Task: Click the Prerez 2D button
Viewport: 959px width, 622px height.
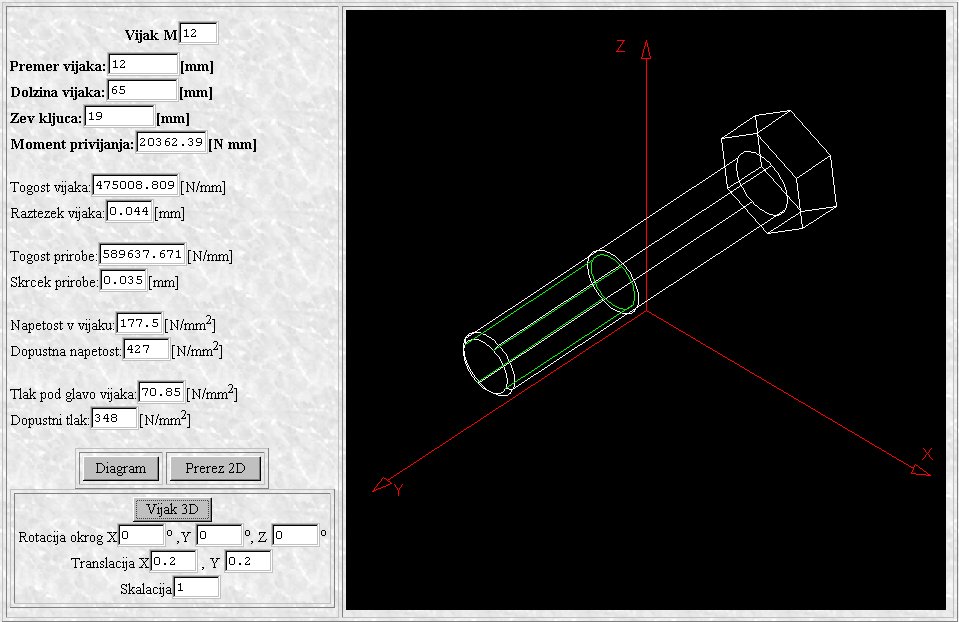Action: pyautogui.click(x=215, y=468)
